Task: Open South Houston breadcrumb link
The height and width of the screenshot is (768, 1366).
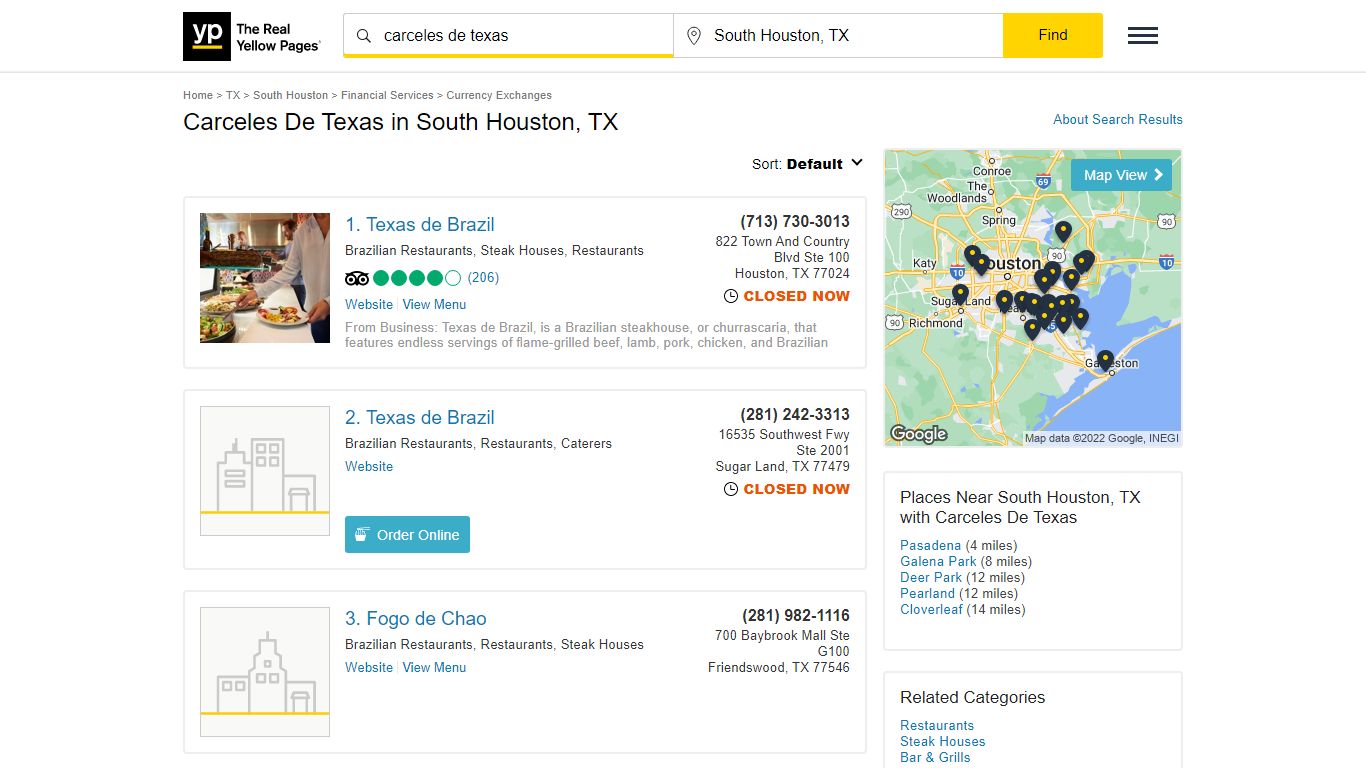Action: coord(290,95)
